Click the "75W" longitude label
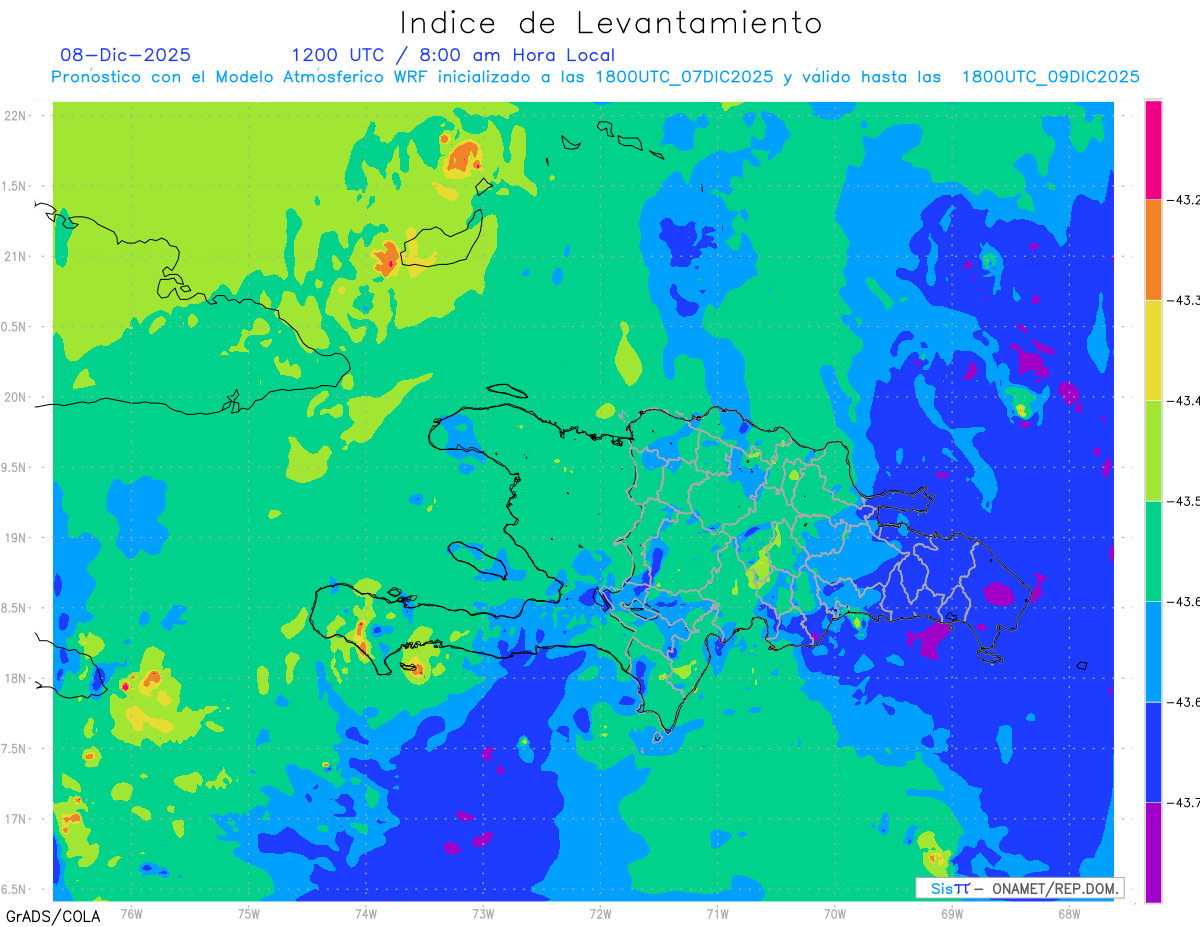1200x927 pixels. coord(249,913)
